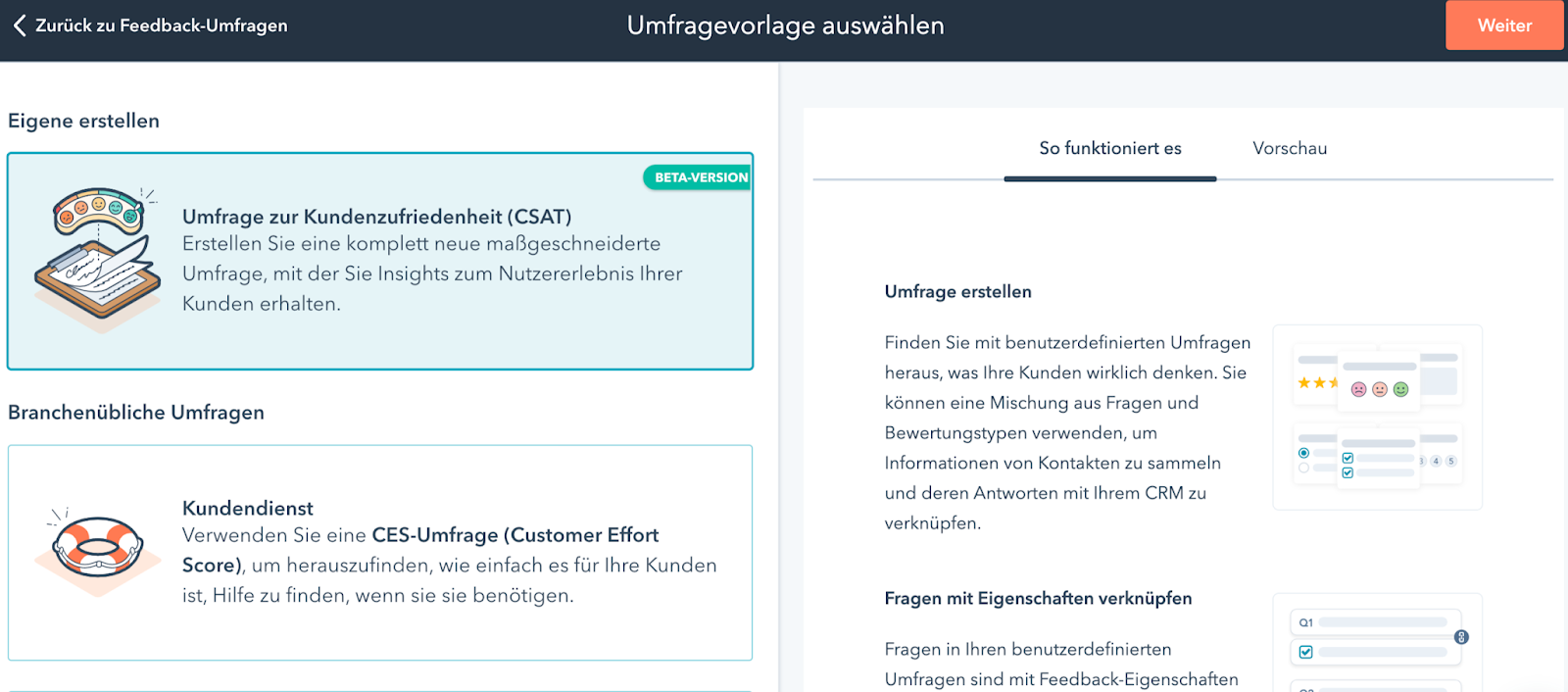Open the So funktioniert es tab
Screen dimensions: 1568x692
1109,149
